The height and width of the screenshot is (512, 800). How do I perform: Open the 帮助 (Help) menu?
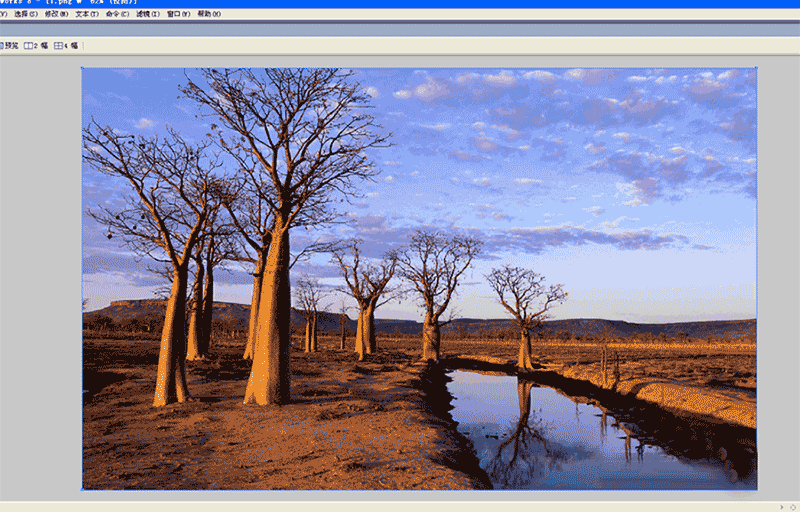coord(210,14)
